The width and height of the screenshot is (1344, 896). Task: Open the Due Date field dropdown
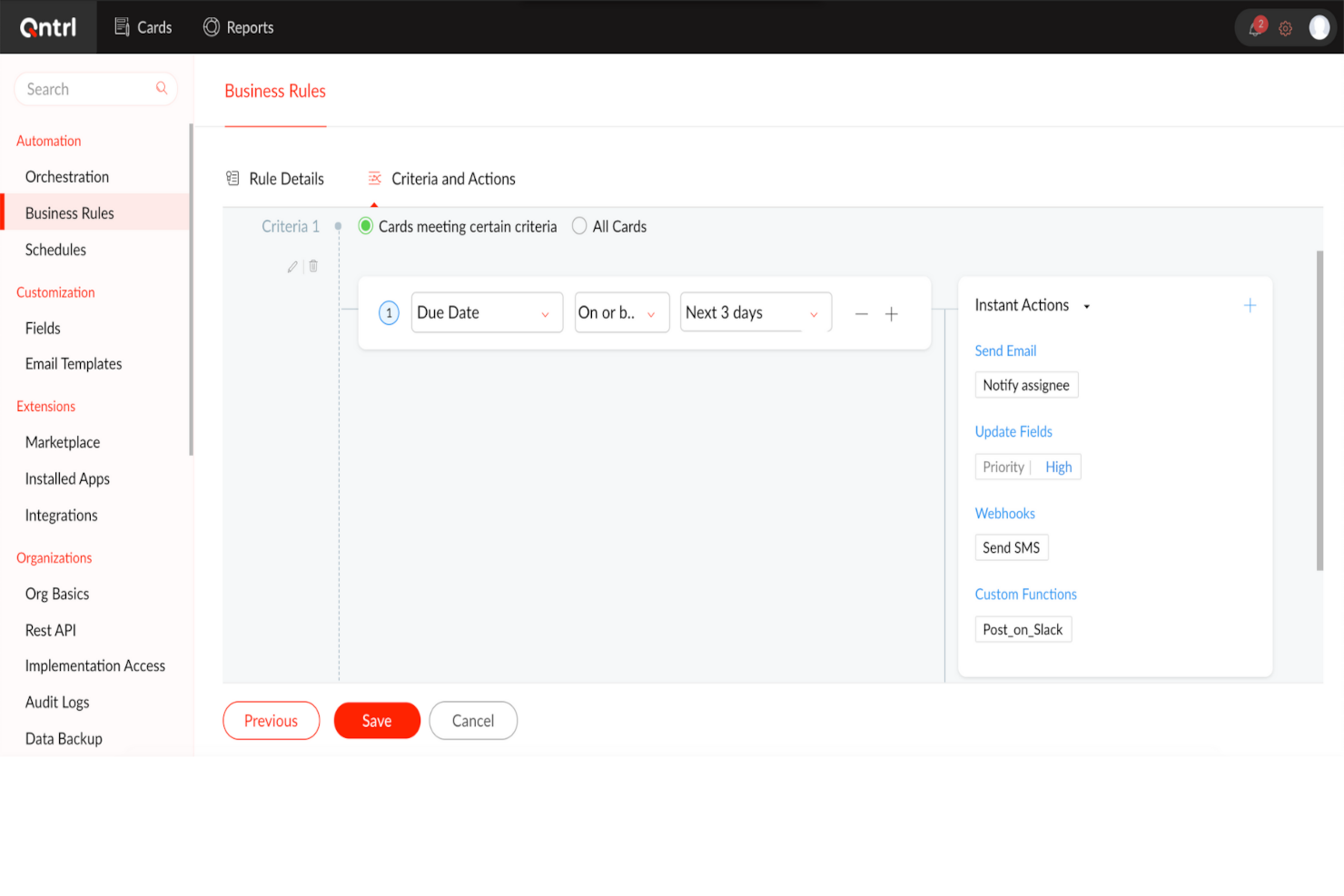(487, 312)
